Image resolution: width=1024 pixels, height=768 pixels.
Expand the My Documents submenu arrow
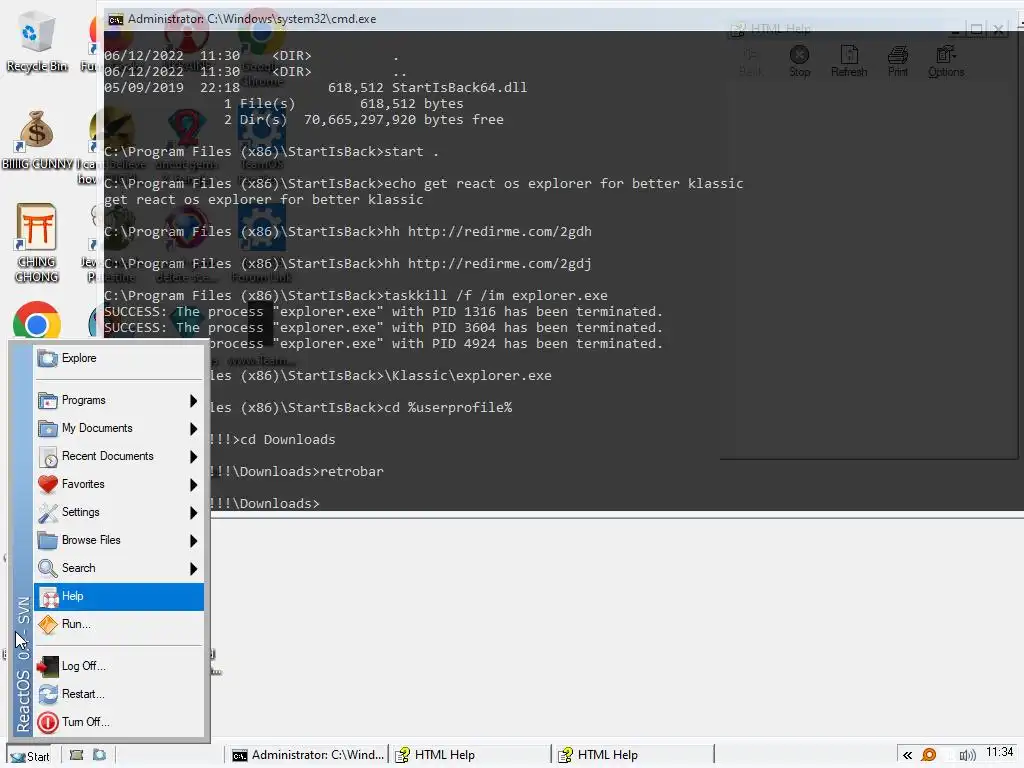193,428
